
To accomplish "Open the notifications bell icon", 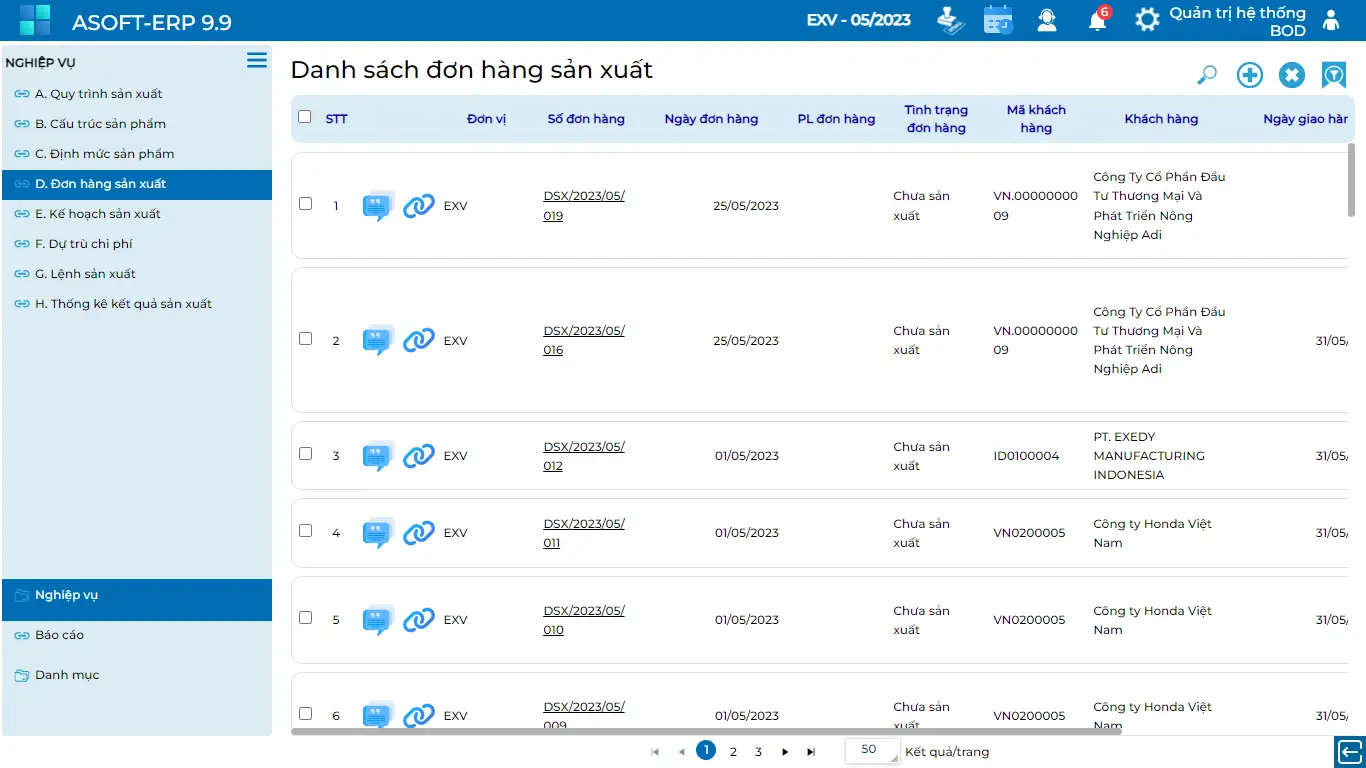I will (x=1097, y=20).
